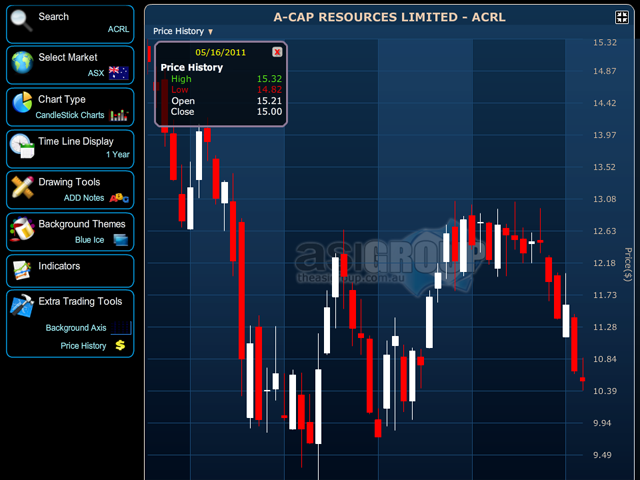Click the CandleStick Charts label
The height and width of the screenshot is (480, 640).
click(x=70, y=115)
